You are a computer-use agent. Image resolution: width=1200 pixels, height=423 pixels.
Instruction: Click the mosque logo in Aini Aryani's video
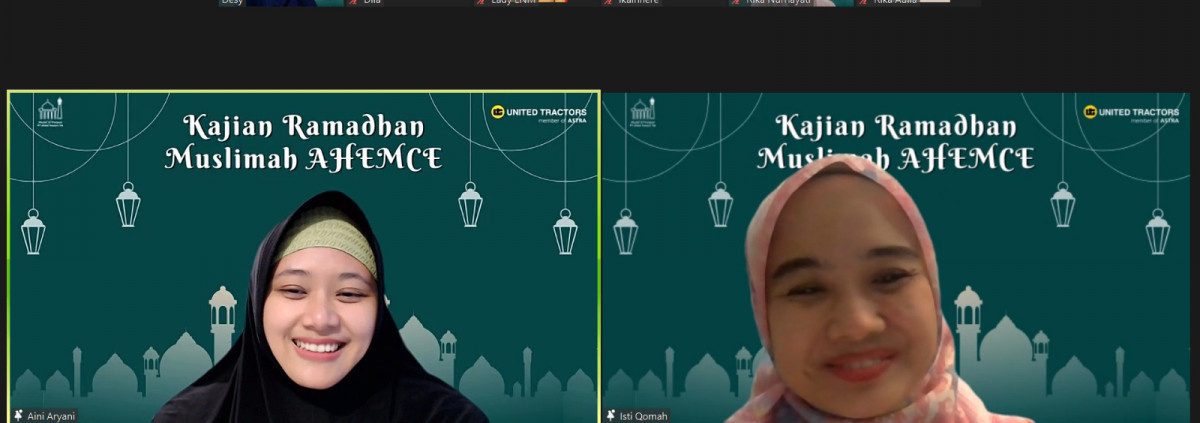pyautogui.click(x=50, y=110)
